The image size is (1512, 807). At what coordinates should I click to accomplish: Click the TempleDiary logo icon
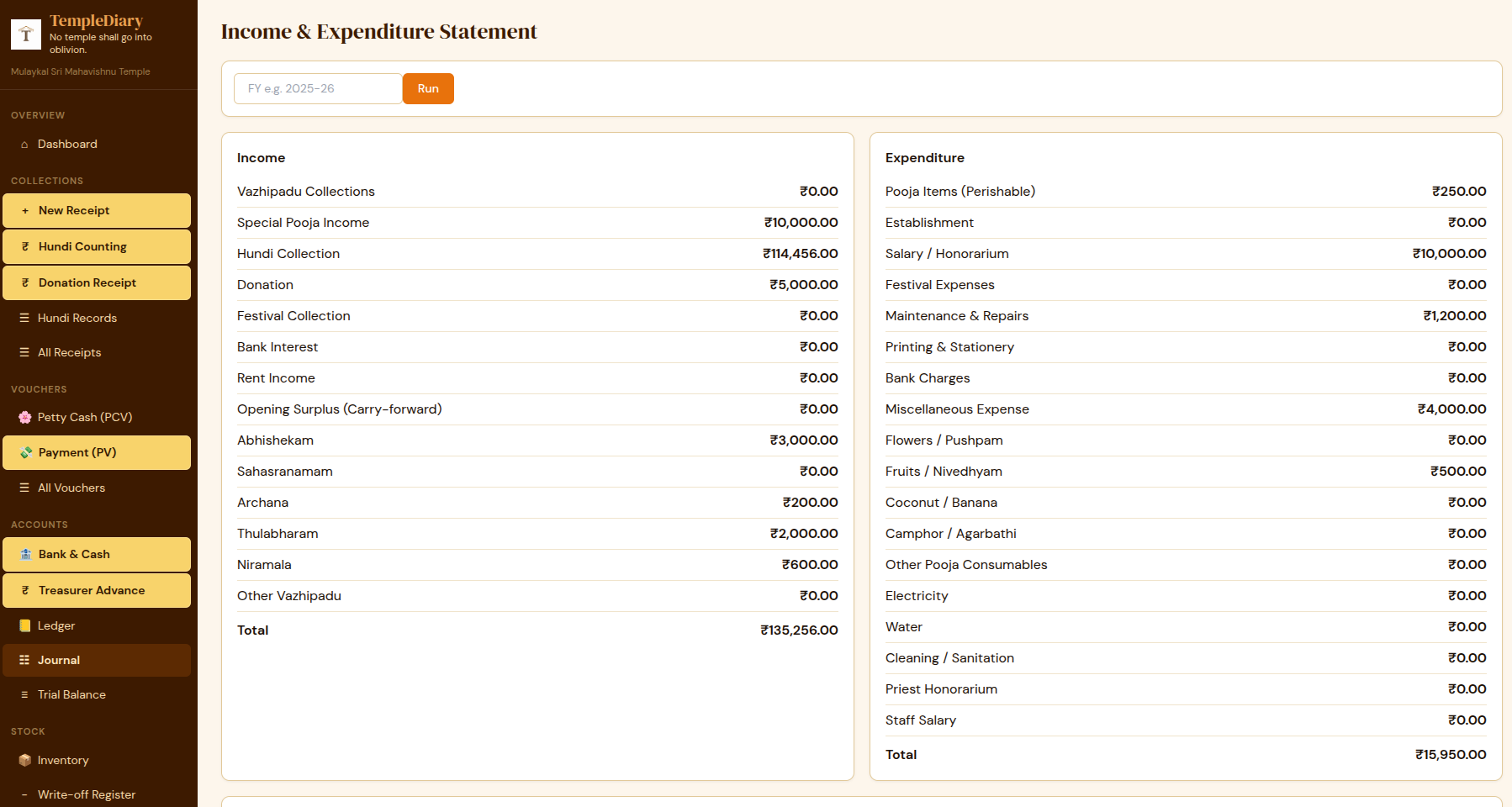26,34
